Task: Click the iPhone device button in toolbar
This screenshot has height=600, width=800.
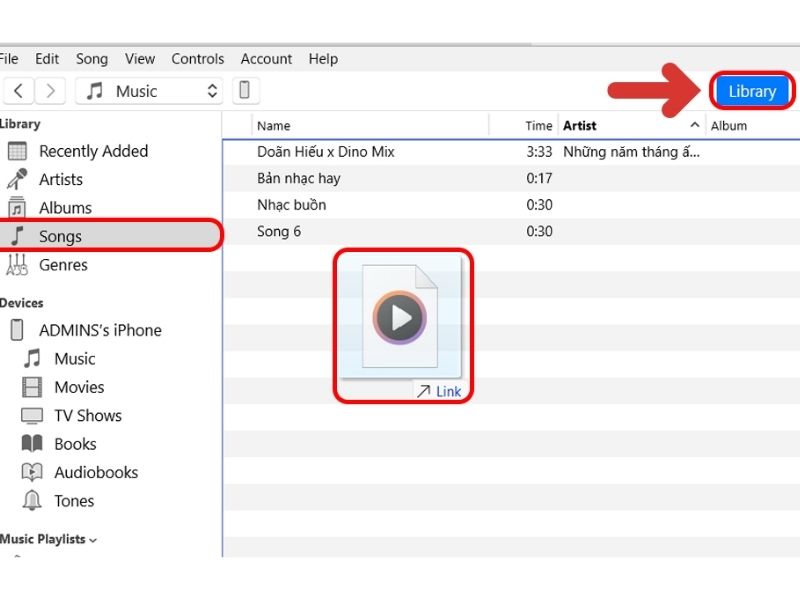Action: pyautogui.click(x=245, y=90)
